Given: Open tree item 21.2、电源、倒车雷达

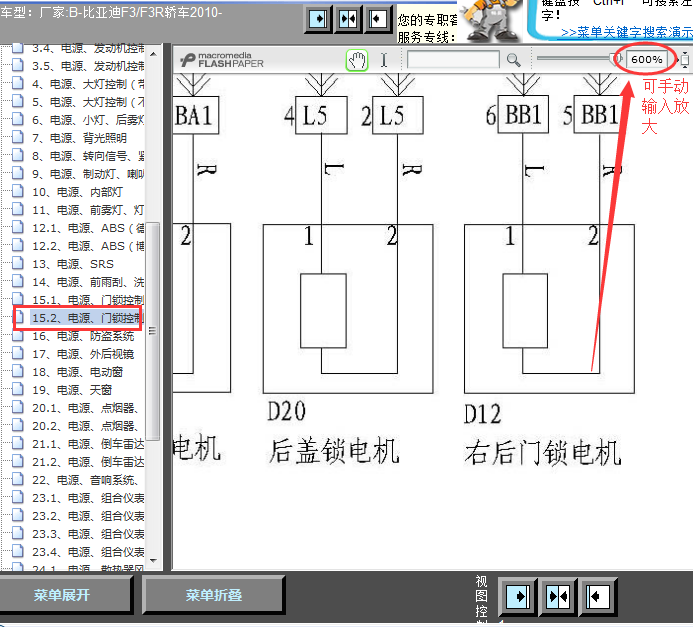Looking at the screenshot, I should (88, 462).
